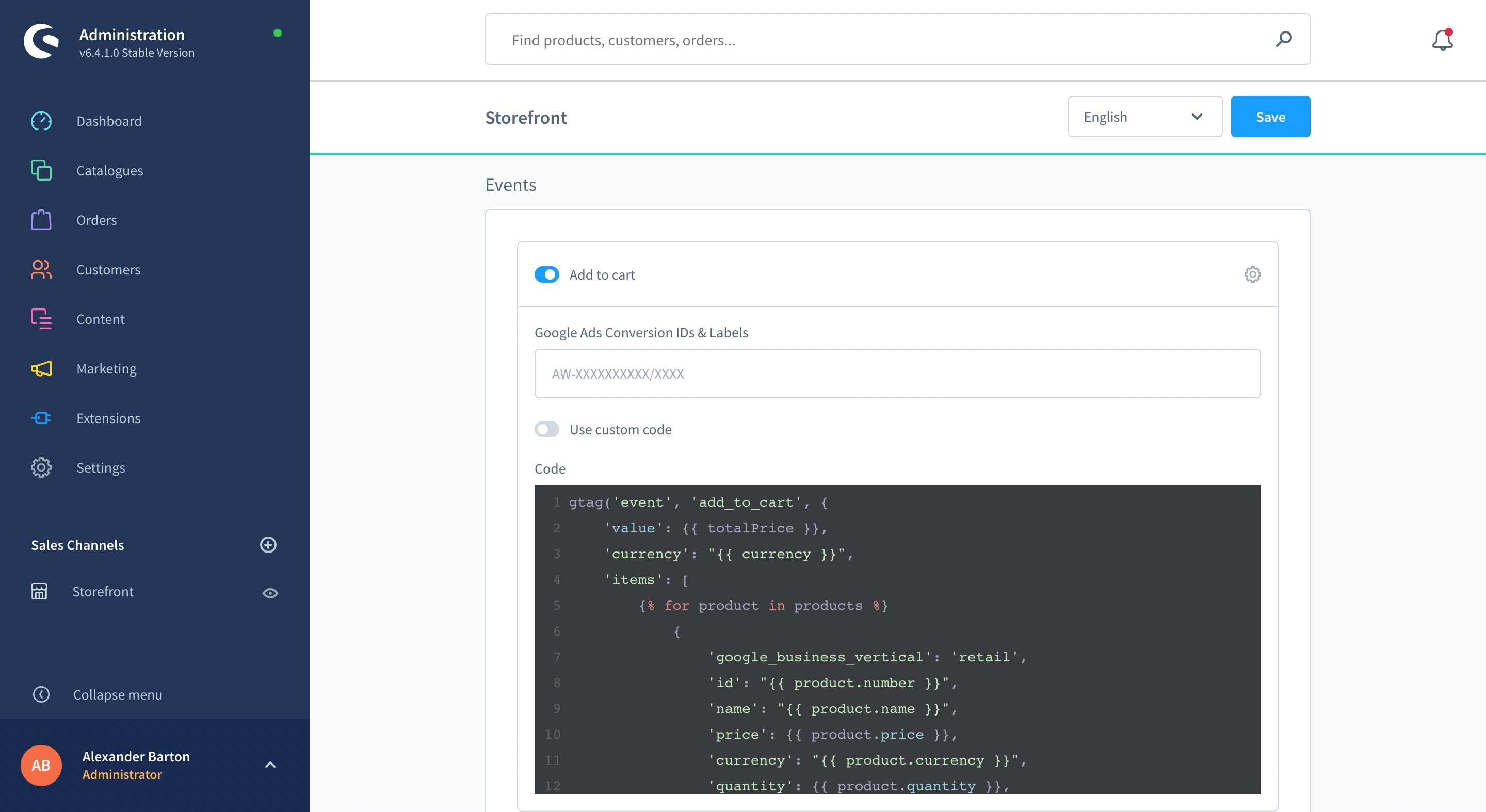Screen dimensions: 1486x812
Task: Click the Events section heading
Action: [x=510, y=185]
